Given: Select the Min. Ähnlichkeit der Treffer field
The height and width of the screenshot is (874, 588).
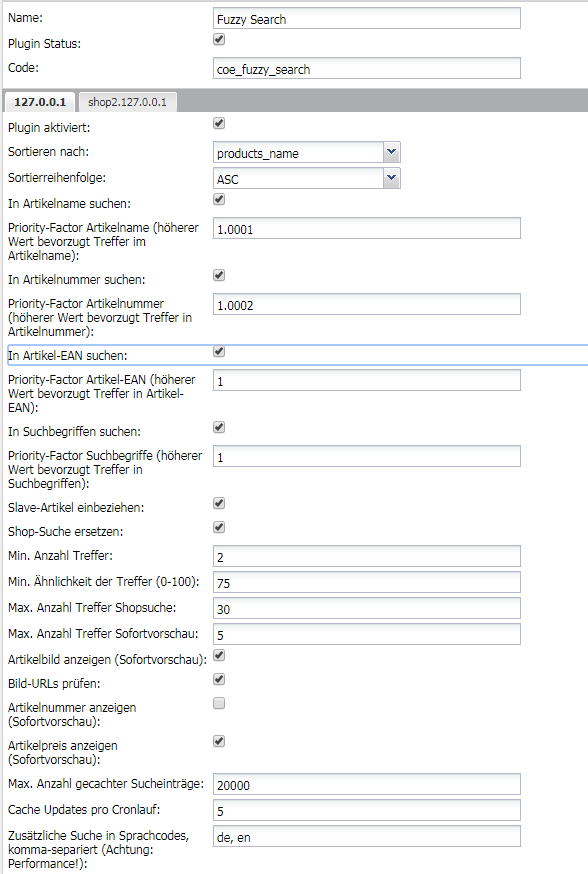Looking at the screenshot, I should tap(367, 582).
